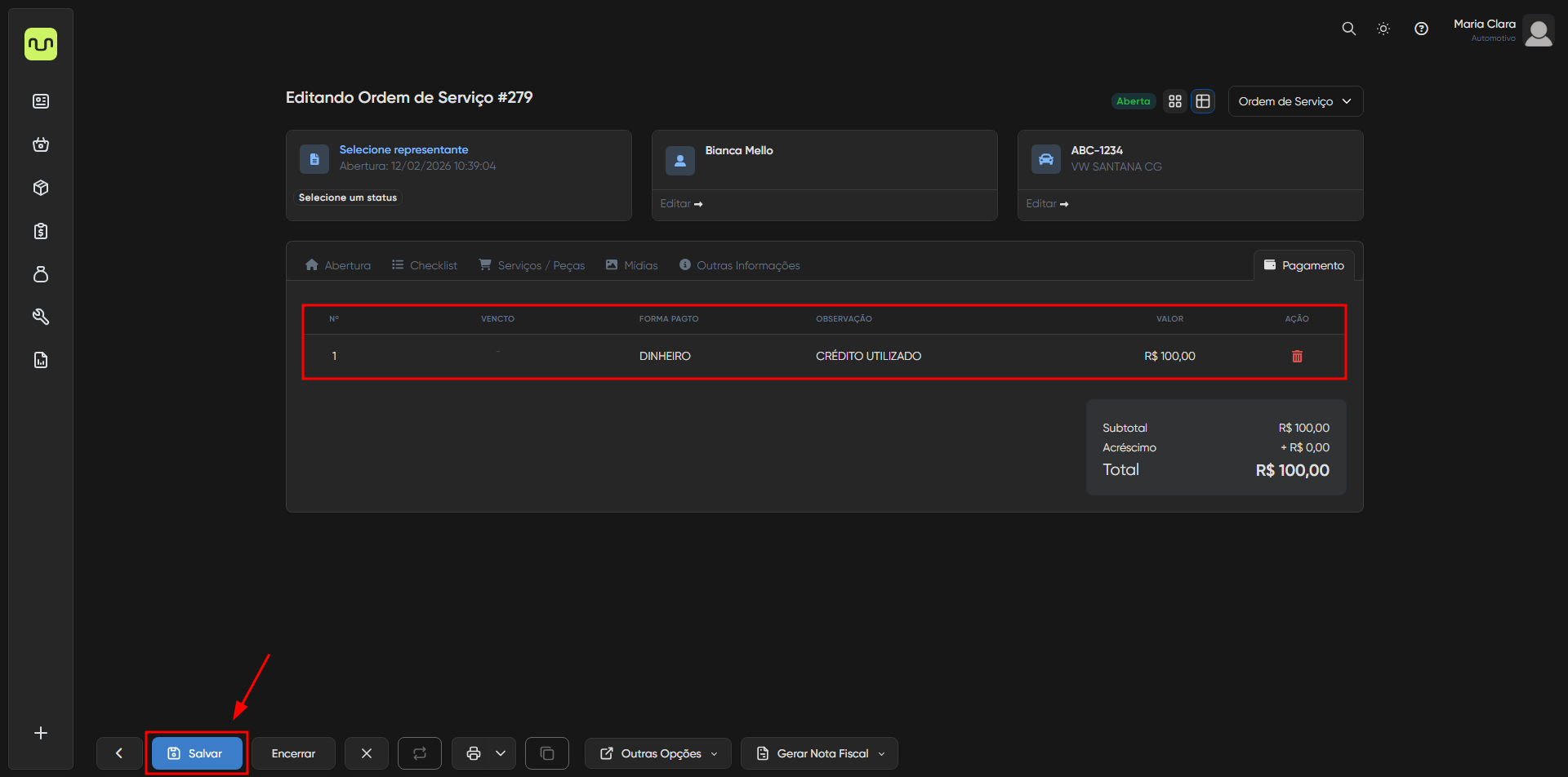
Task: Click the plus icon in sidebar
Action: click(41, 733)
